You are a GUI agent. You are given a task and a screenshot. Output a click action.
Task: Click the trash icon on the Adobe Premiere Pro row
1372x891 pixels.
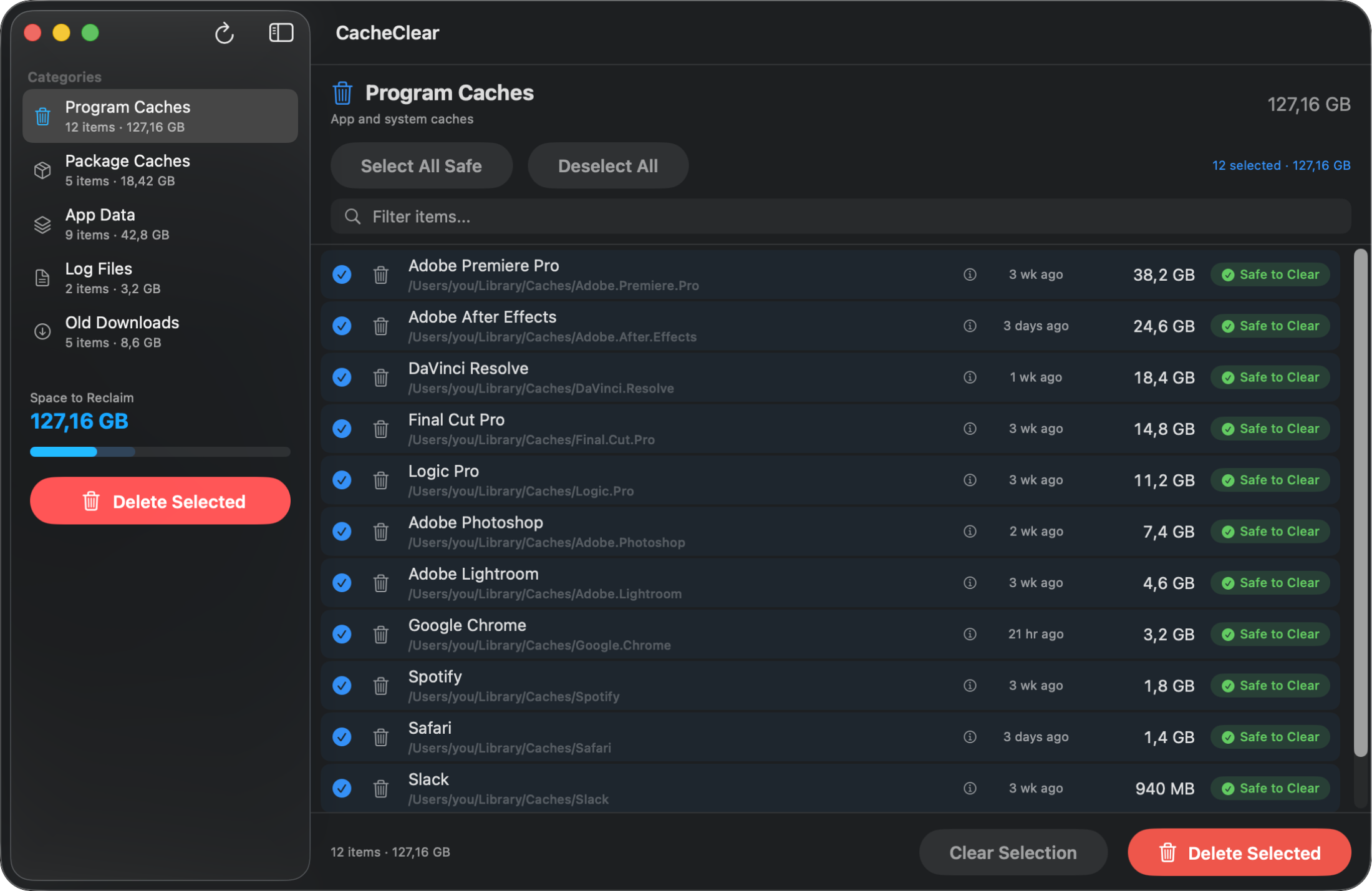click(x=380, y=275)
